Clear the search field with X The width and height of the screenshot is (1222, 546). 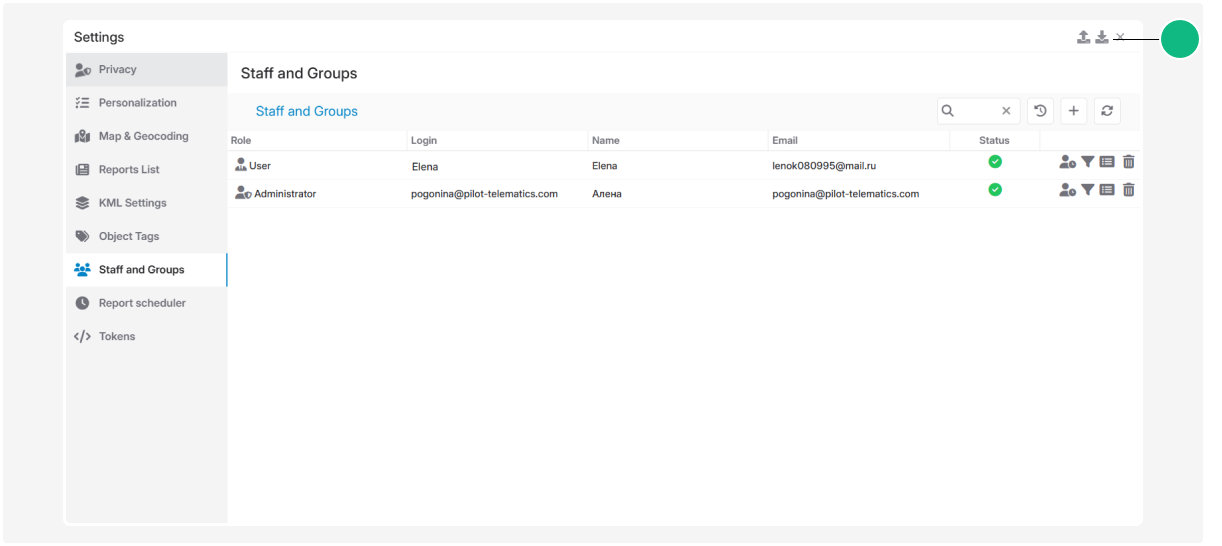[x=1006, y=111]
